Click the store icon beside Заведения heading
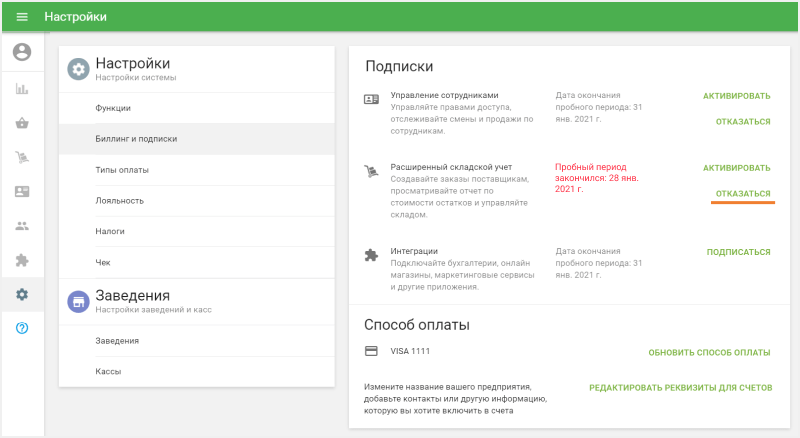 78,302
